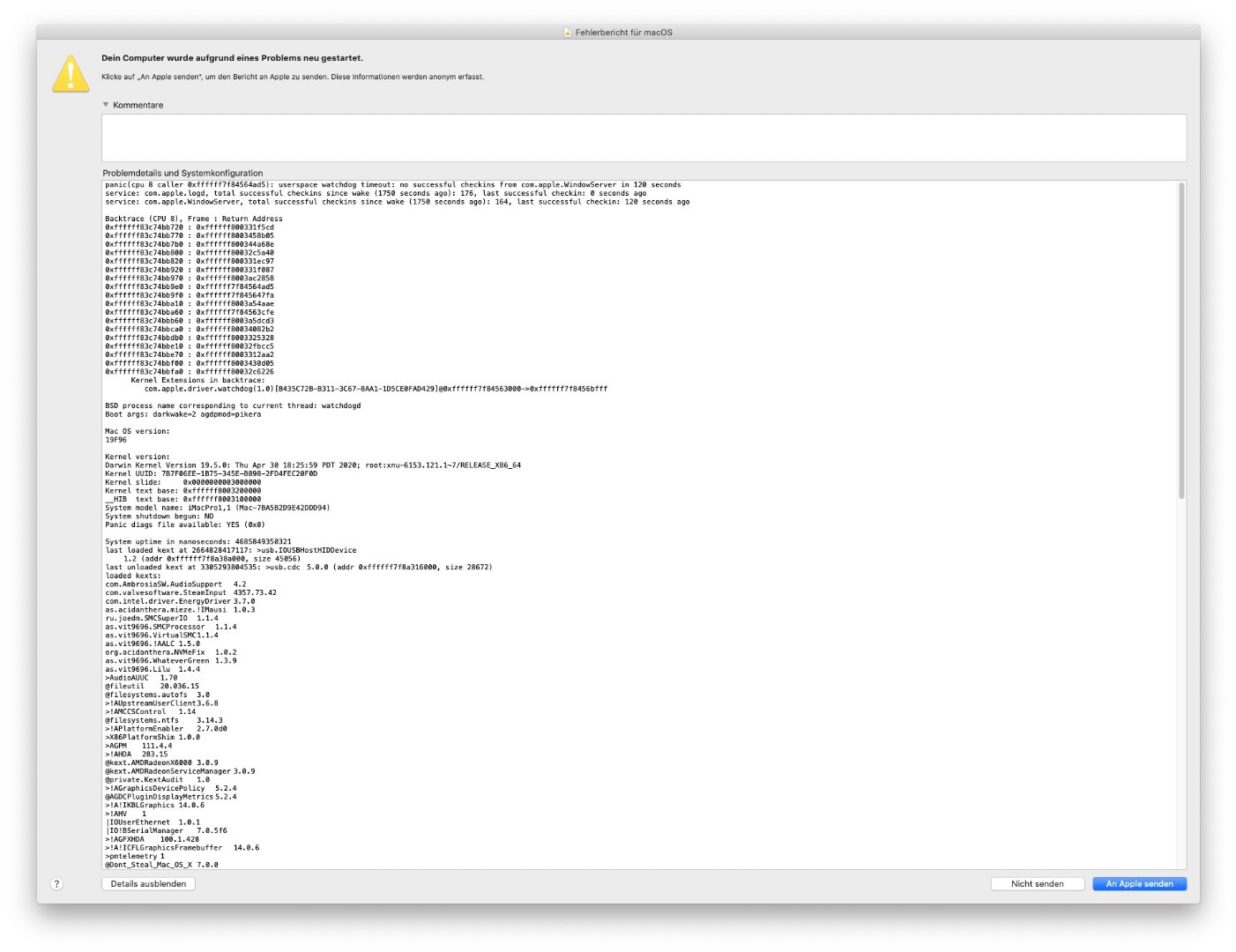Click the '>pmtelemetry 1' entry
1236x952 pixels.
click(135, 857)
